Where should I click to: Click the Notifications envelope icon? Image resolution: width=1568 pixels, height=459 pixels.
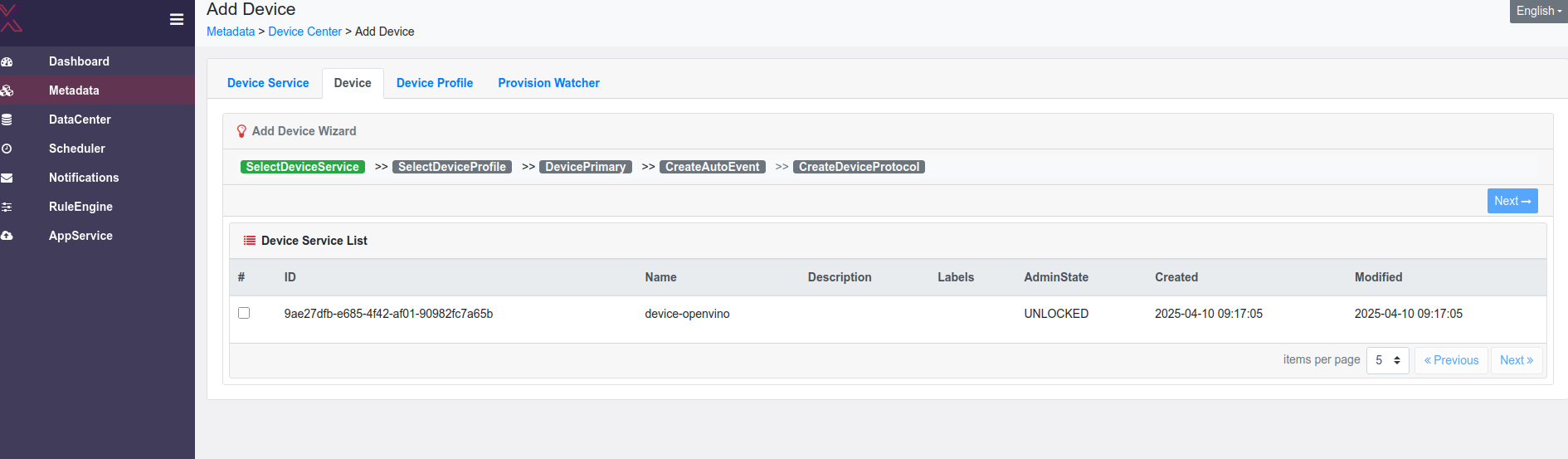tap(7, 178)
